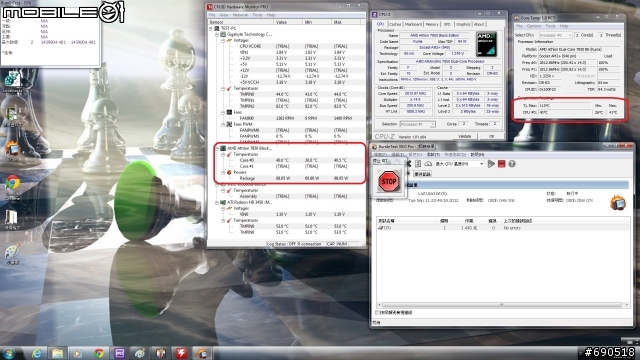Screen dimensions: 640x360
Task: Open Google Chrome desktop shortcut
Action: click(x=12, y=183)
